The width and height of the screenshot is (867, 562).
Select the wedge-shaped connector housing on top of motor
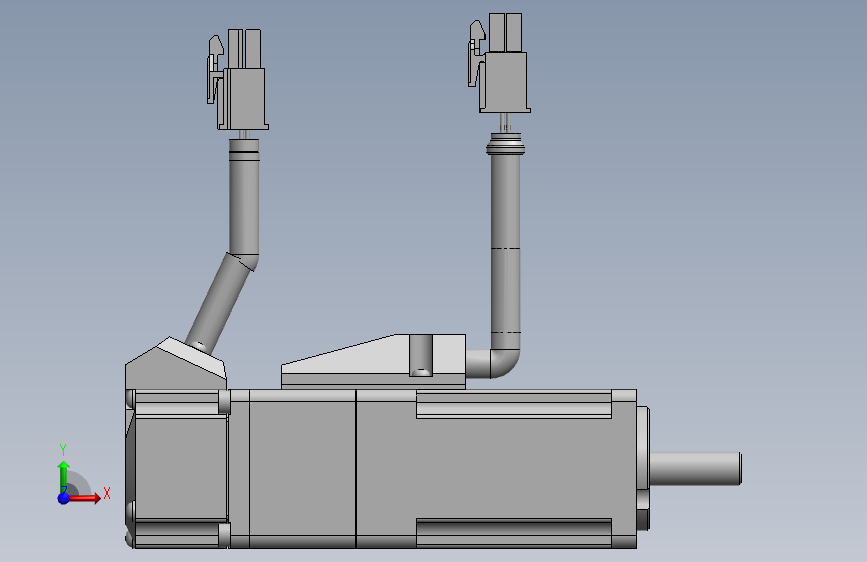pyautogui.click(x=374, y=361)
